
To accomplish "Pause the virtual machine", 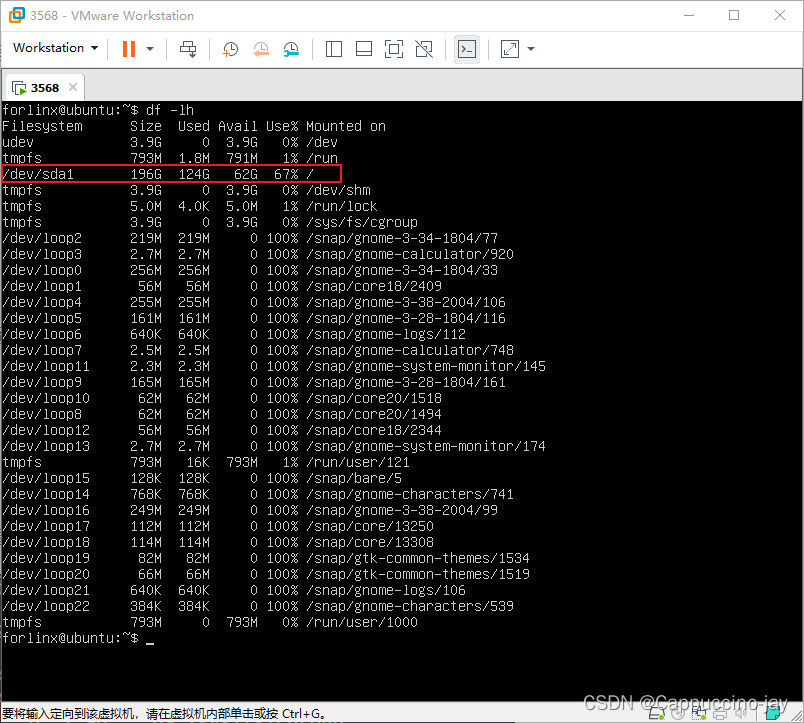I will point(129,49).
